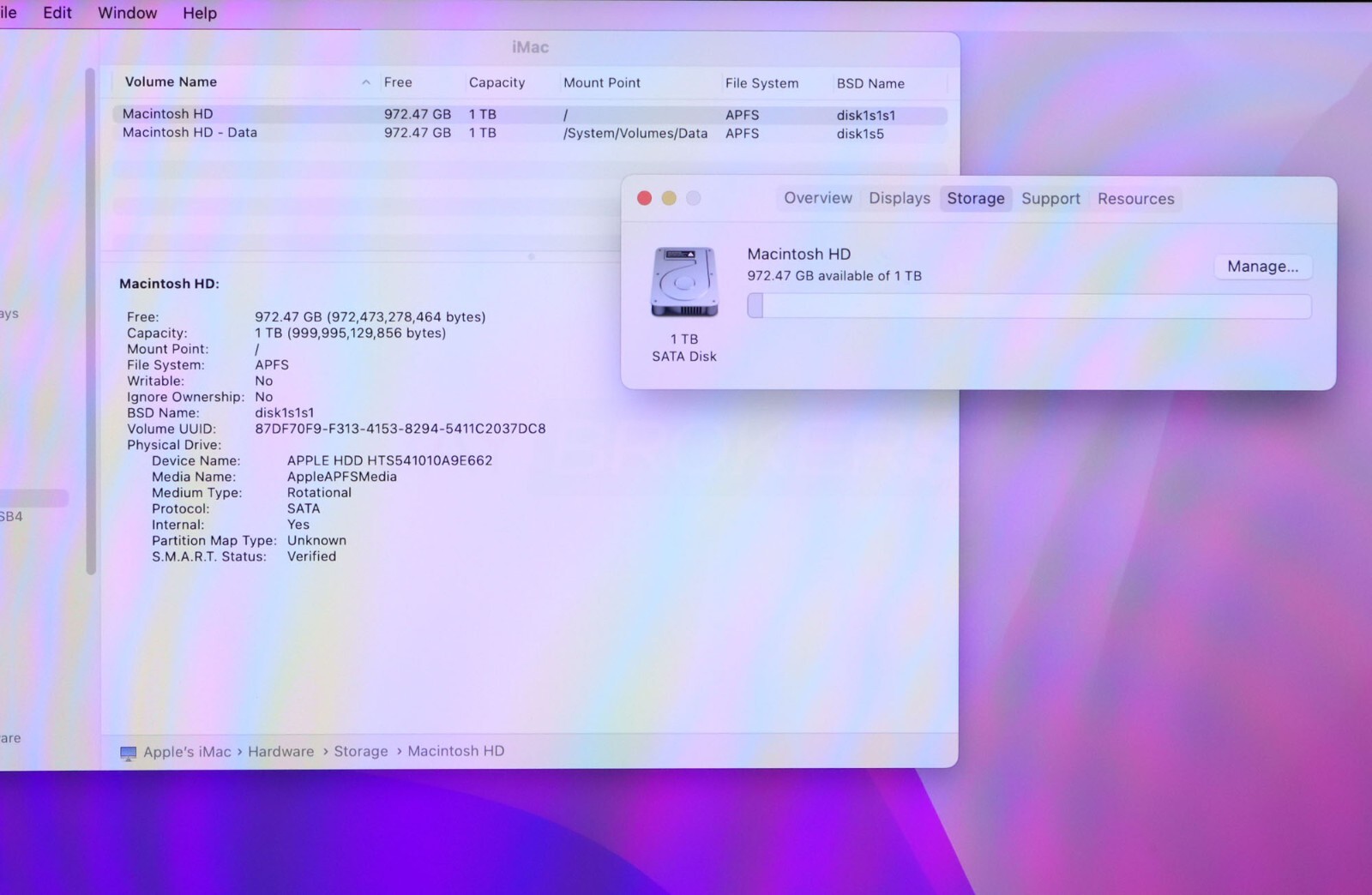Click the APPLE HDD HTS541010A9E662 device name
The width and height of the screenshot is (1372, 895).
pyautogui.click(x=389, y=460)
